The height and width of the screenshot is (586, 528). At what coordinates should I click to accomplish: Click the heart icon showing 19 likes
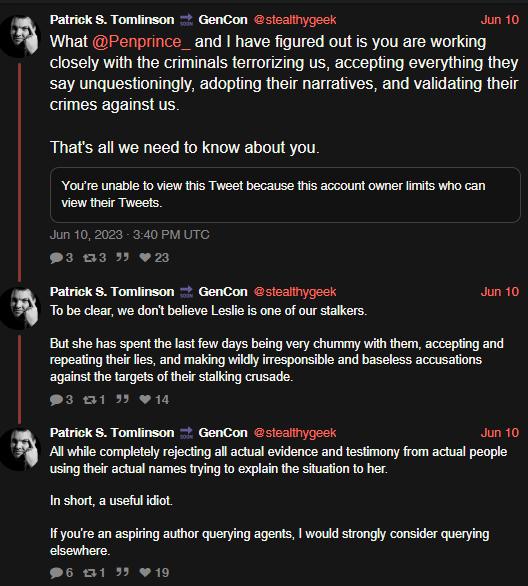click(x=145, y=573)
